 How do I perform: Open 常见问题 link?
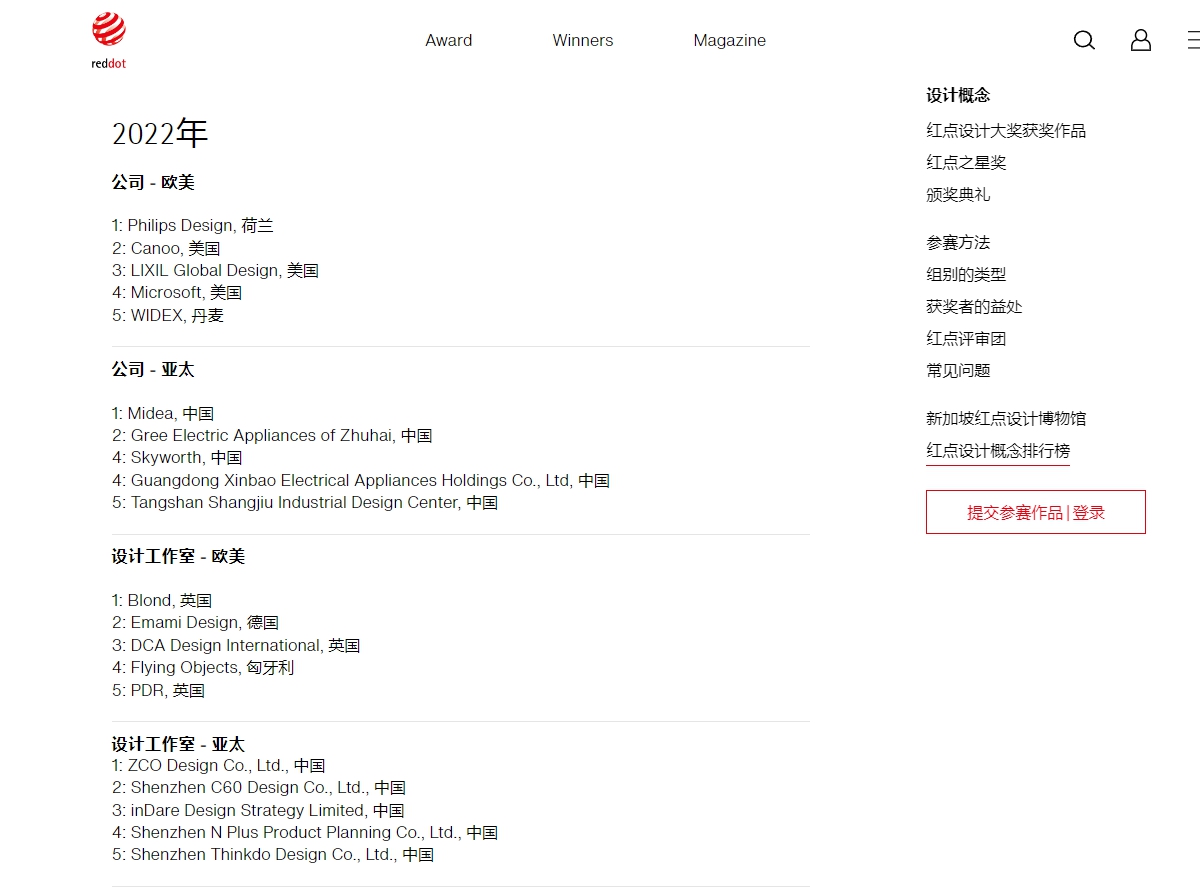[x=958, y=371]
